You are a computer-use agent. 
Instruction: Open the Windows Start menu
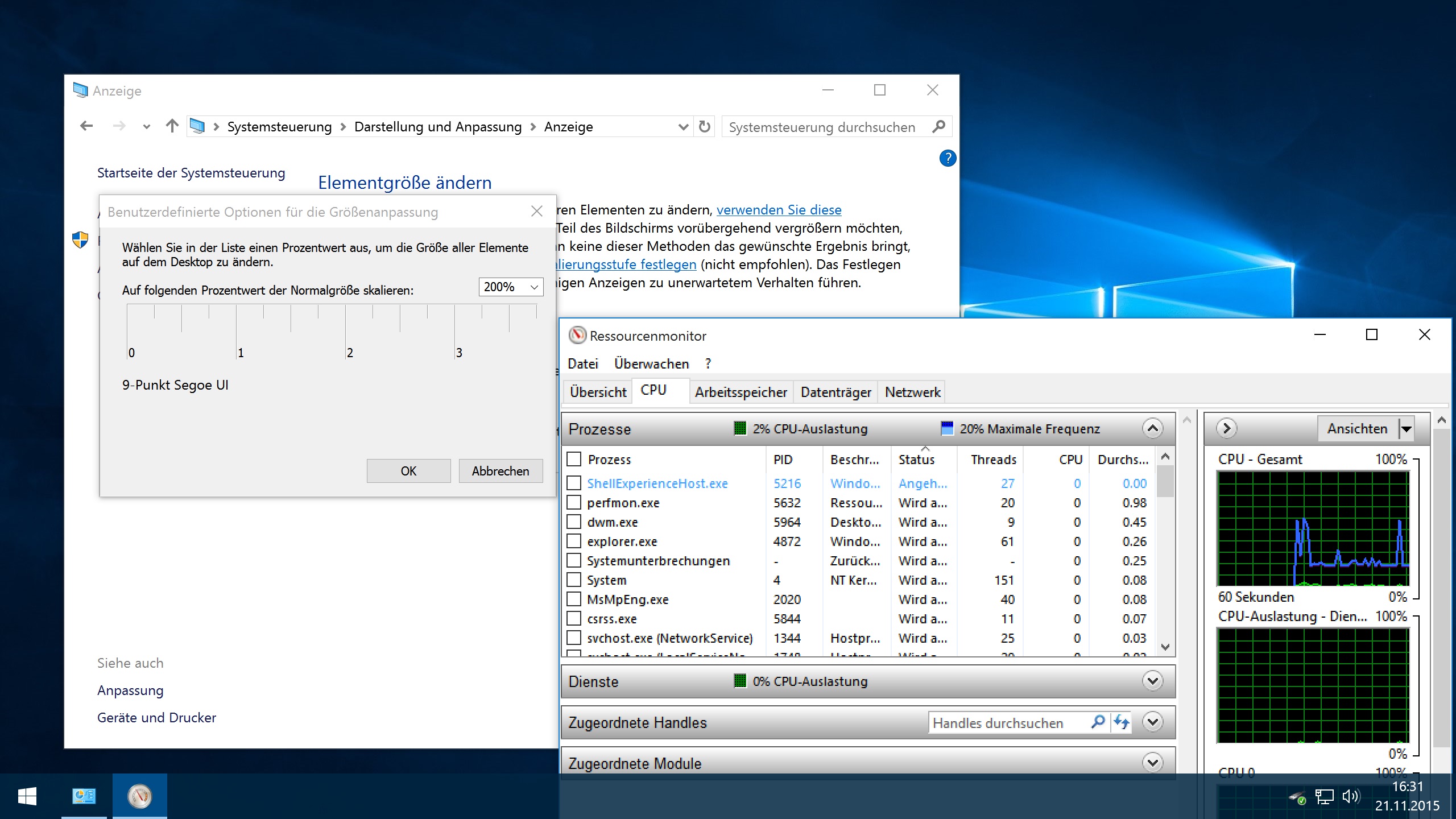pos(27,796)
